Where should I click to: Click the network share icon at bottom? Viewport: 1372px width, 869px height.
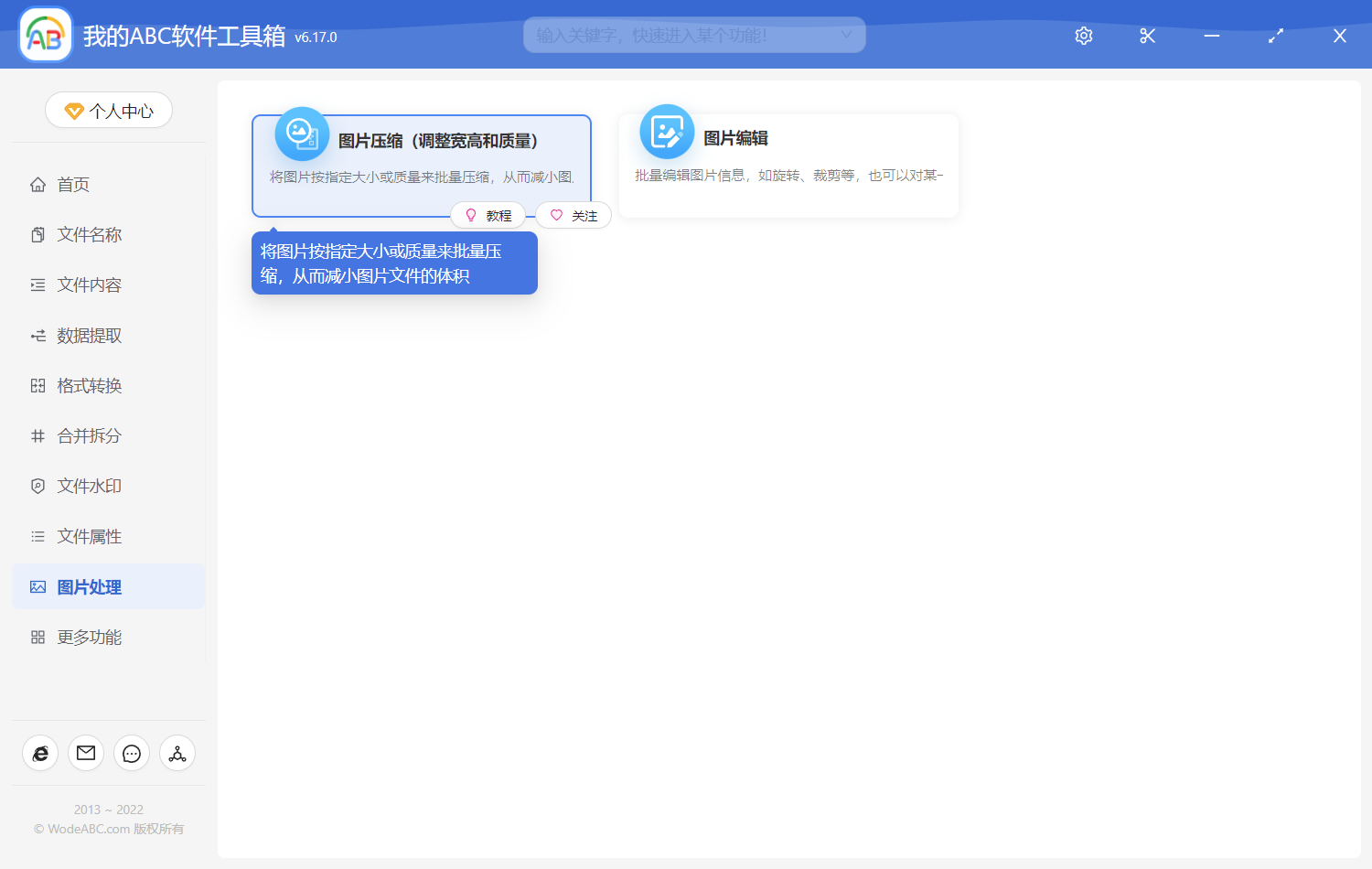point(177,753)
